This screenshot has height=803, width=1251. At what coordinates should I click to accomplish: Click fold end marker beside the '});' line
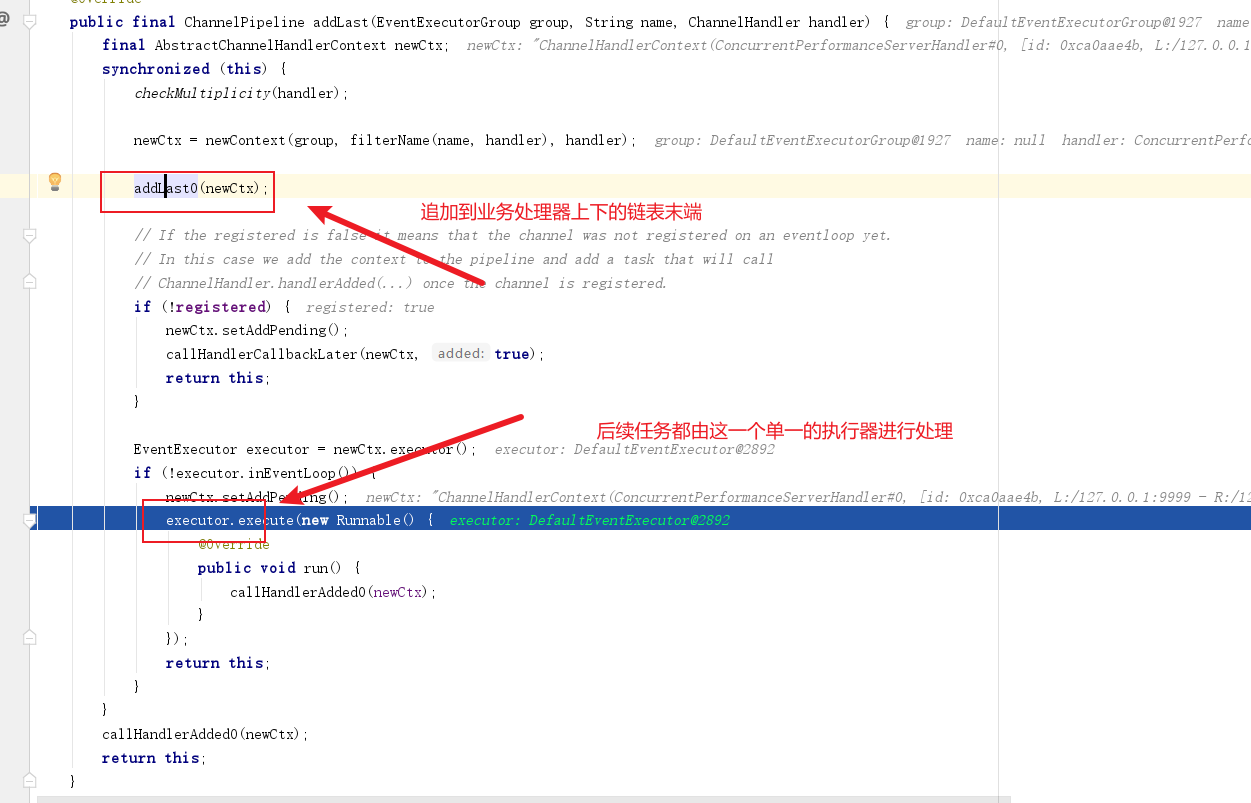pos(30,638)
